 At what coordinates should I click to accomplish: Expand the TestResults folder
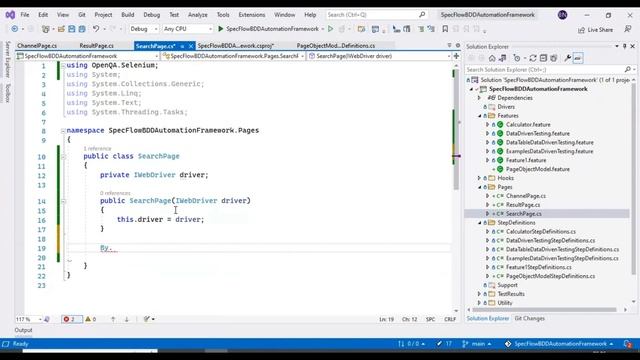(x=480, y=294)
